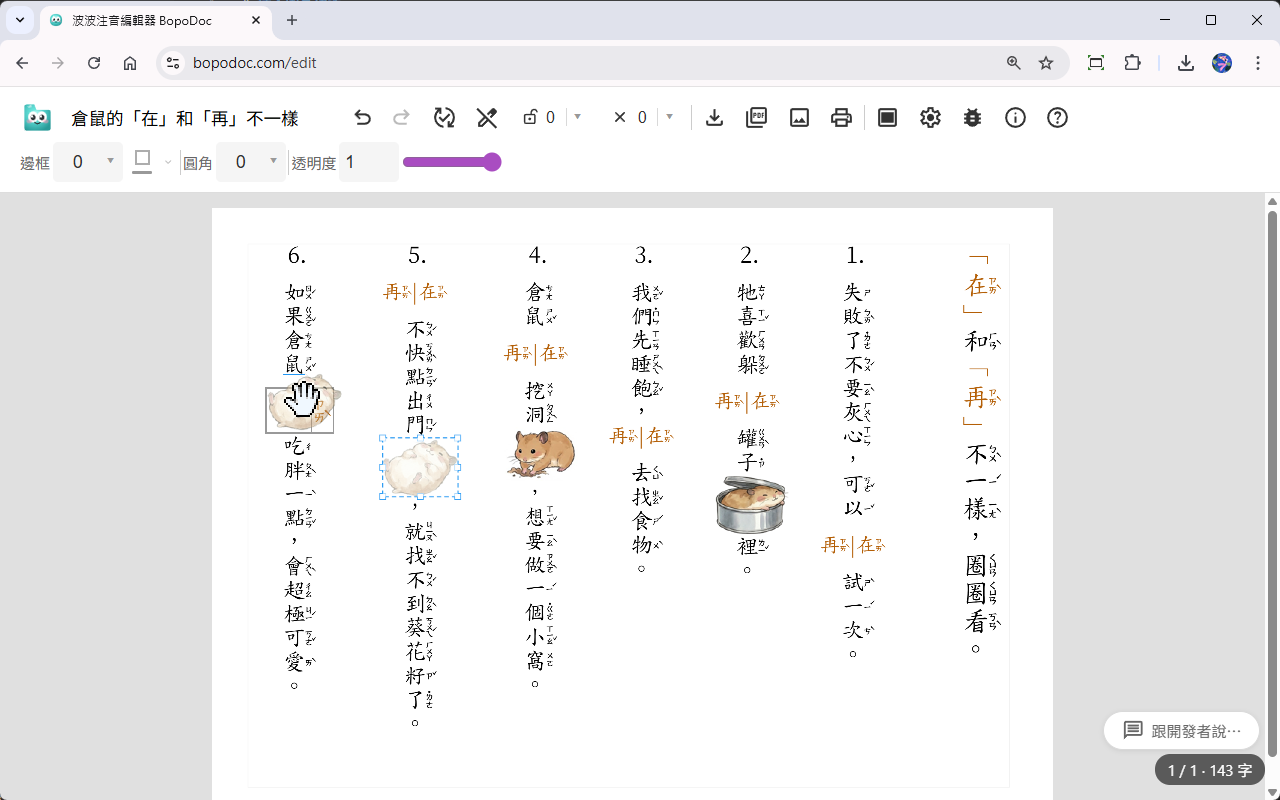Print the document
The image size is (1280, 800).
[x=841, y=117]
